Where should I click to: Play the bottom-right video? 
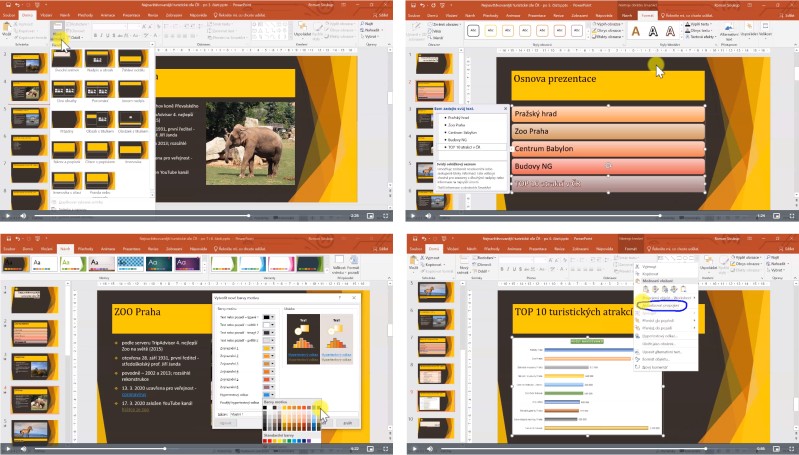point(414,449)
